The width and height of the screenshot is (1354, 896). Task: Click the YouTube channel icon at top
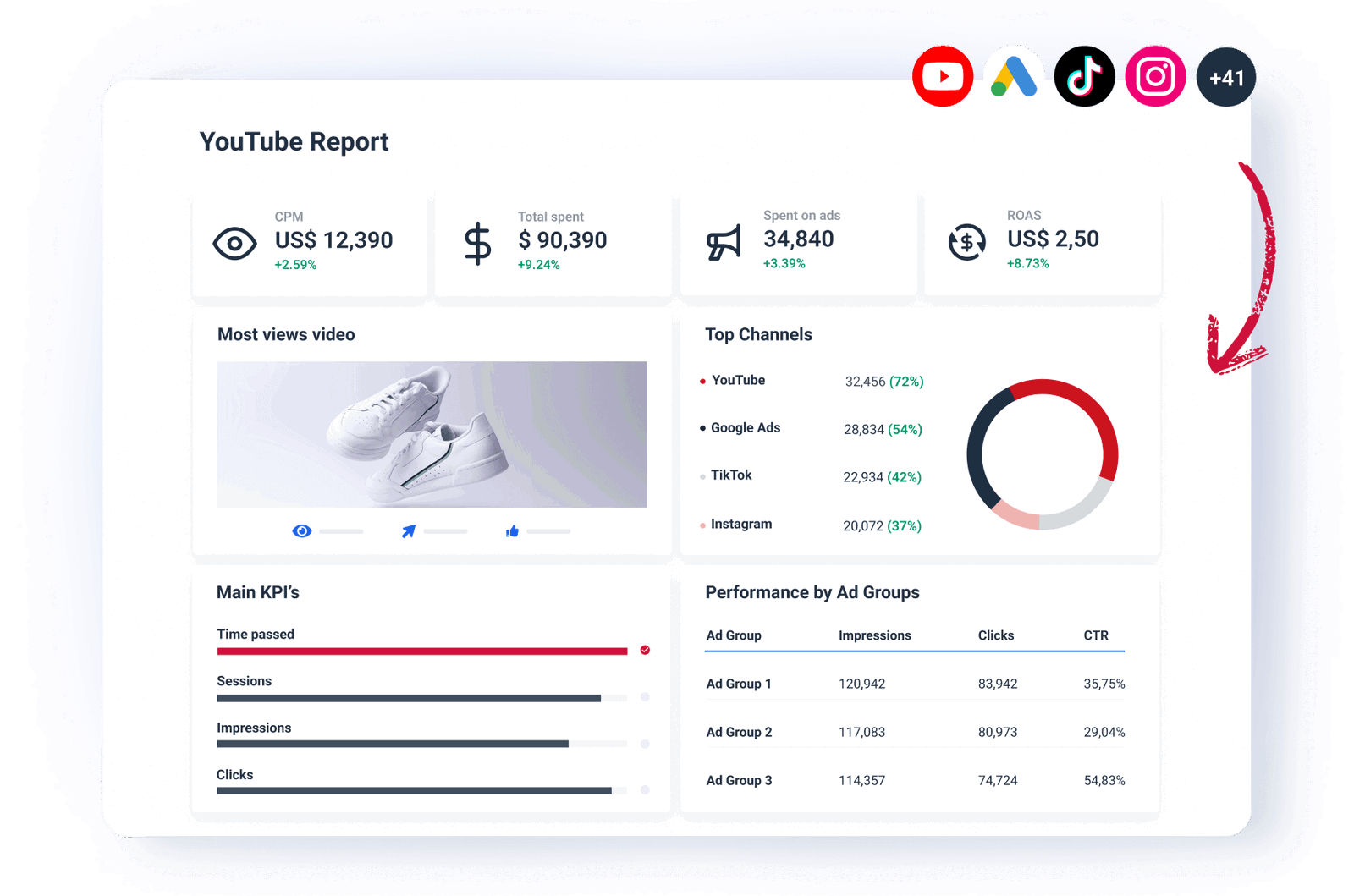coord(944,76)
